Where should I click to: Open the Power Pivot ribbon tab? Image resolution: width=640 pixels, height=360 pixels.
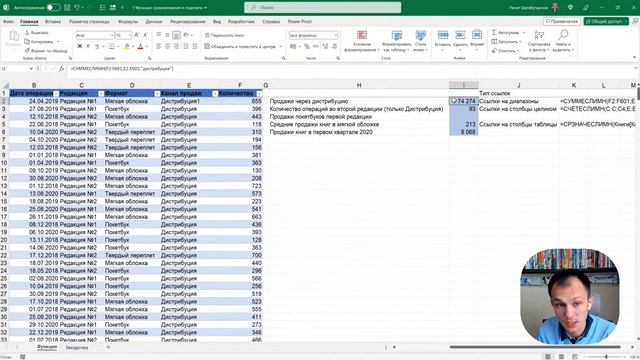coord(300,21)
